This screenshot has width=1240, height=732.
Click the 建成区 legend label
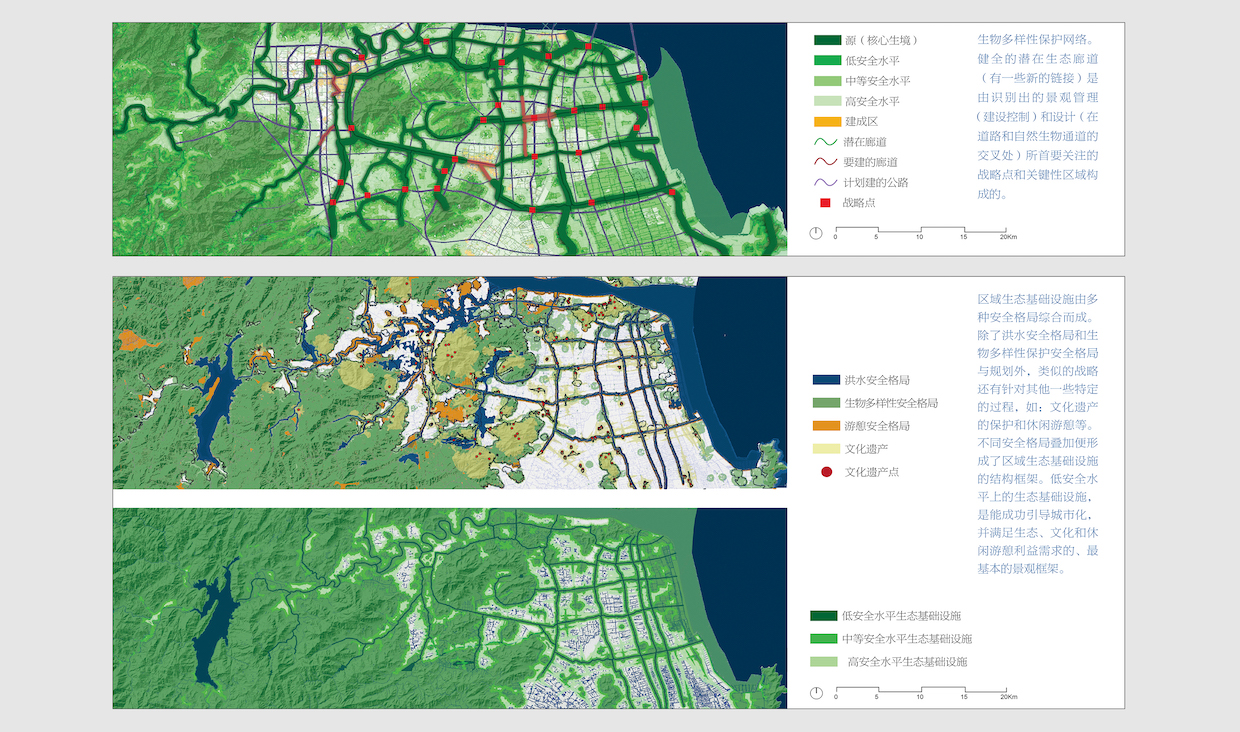(860, 121)
